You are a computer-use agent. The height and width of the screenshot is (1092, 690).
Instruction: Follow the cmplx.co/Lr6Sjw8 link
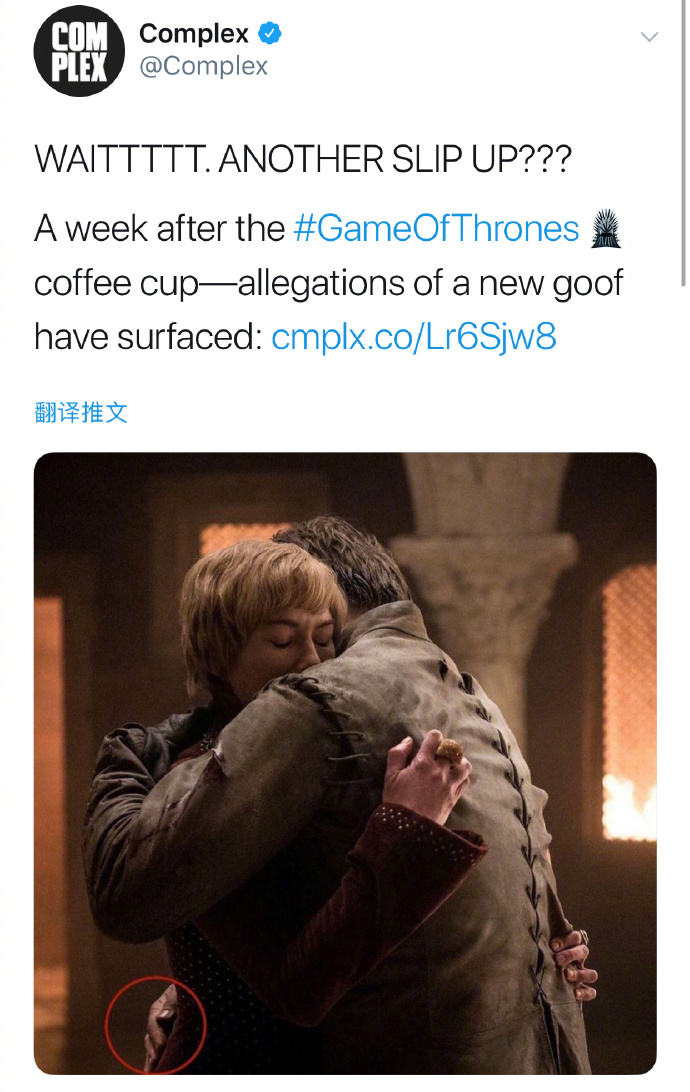414,337
